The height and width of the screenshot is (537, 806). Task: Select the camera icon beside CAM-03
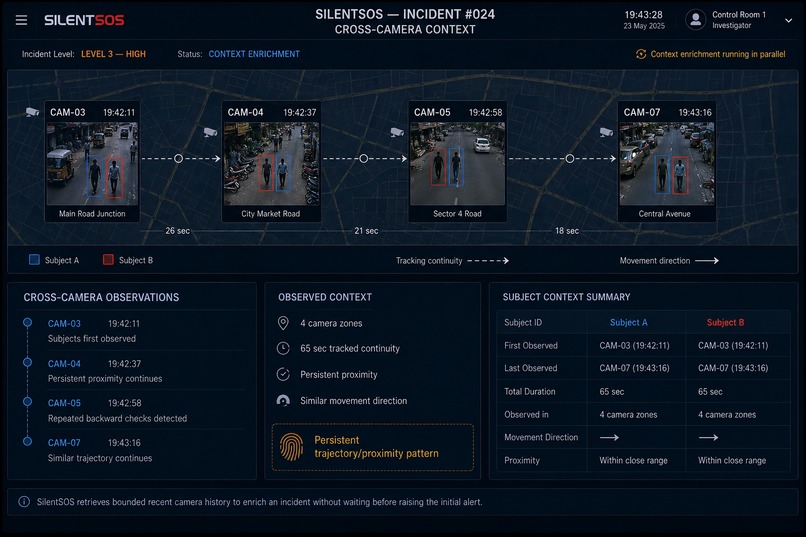[x=32, y=112]
